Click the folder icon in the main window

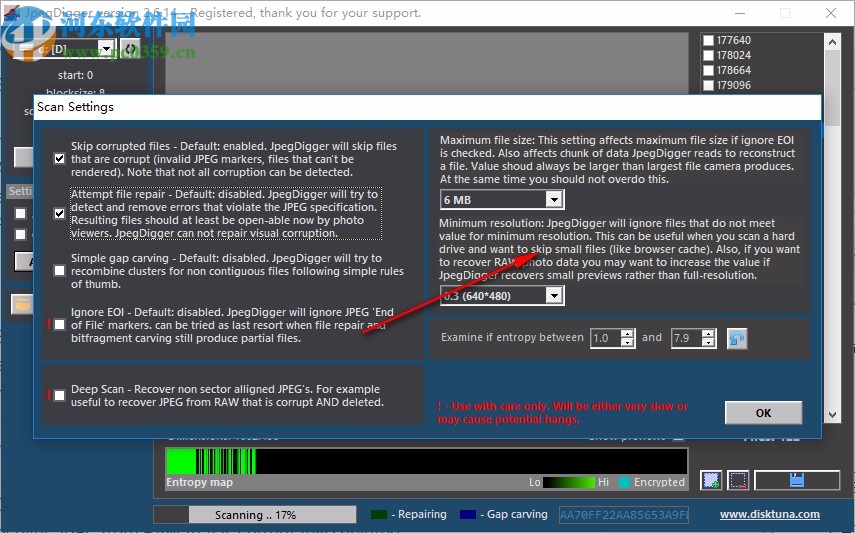tap(22, 304)
